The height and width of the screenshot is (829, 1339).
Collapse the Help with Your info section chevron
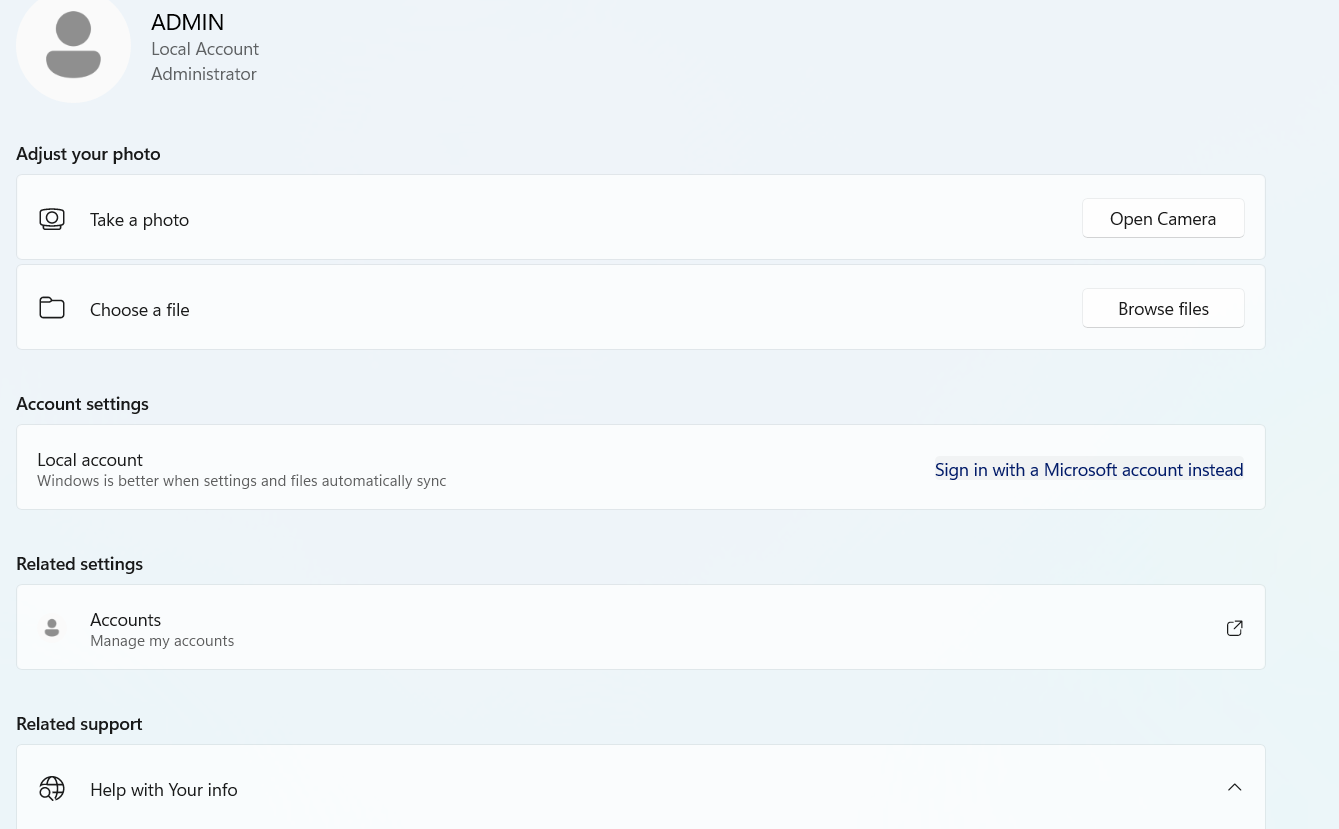pos(1234,788)
